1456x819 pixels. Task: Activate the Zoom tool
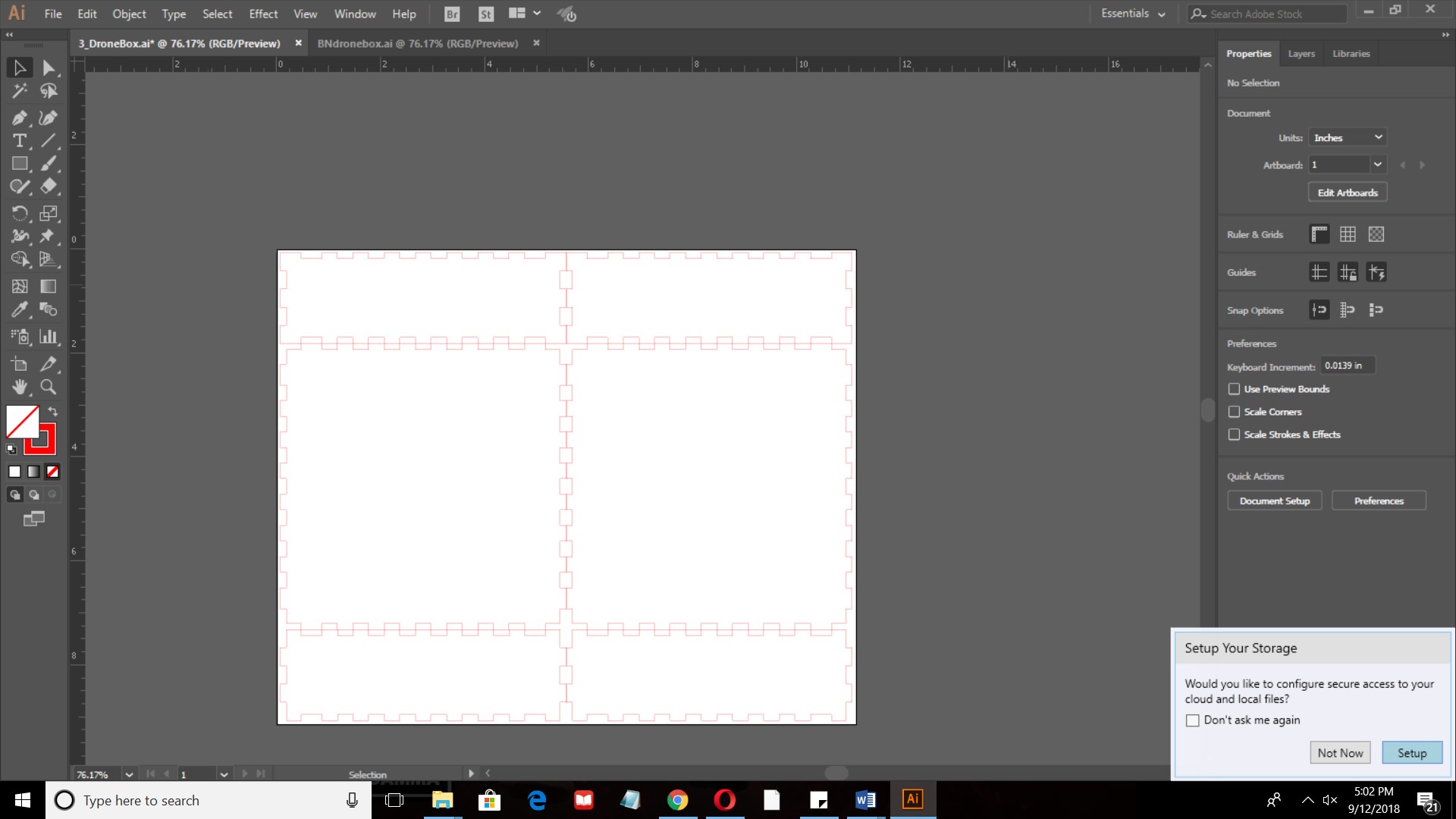click(49, 388)
